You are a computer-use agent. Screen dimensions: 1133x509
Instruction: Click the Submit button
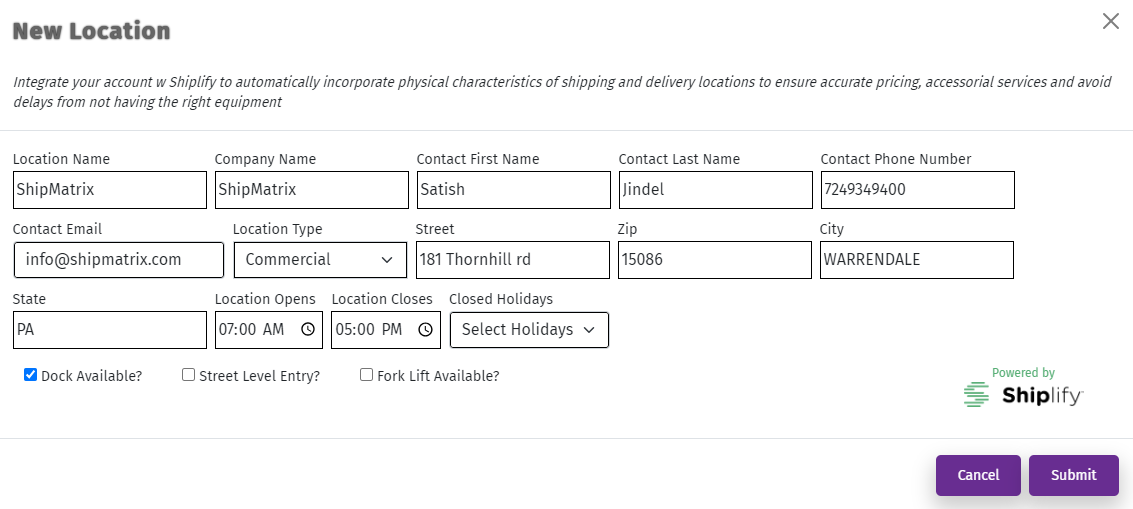tap(1074, 475)
